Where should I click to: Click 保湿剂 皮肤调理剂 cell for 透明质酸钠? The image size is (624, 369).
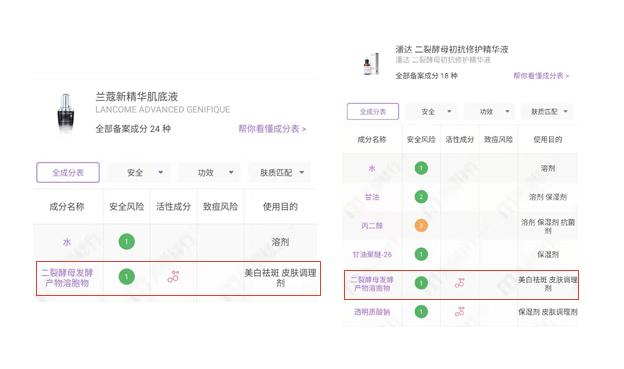click(x=548, y=312)
